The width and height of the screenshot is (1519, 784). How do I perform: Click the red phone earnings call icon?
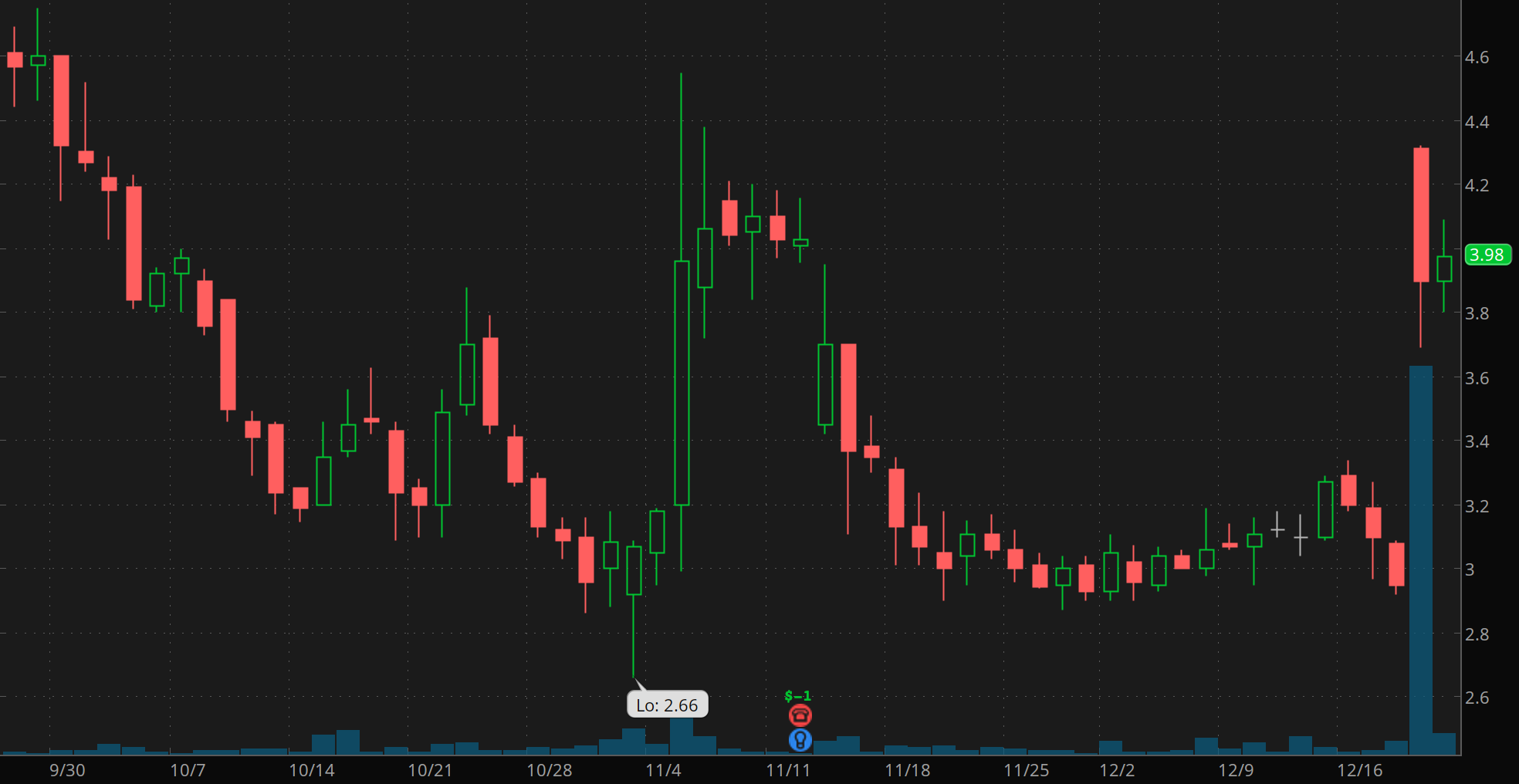click(800, 716)
